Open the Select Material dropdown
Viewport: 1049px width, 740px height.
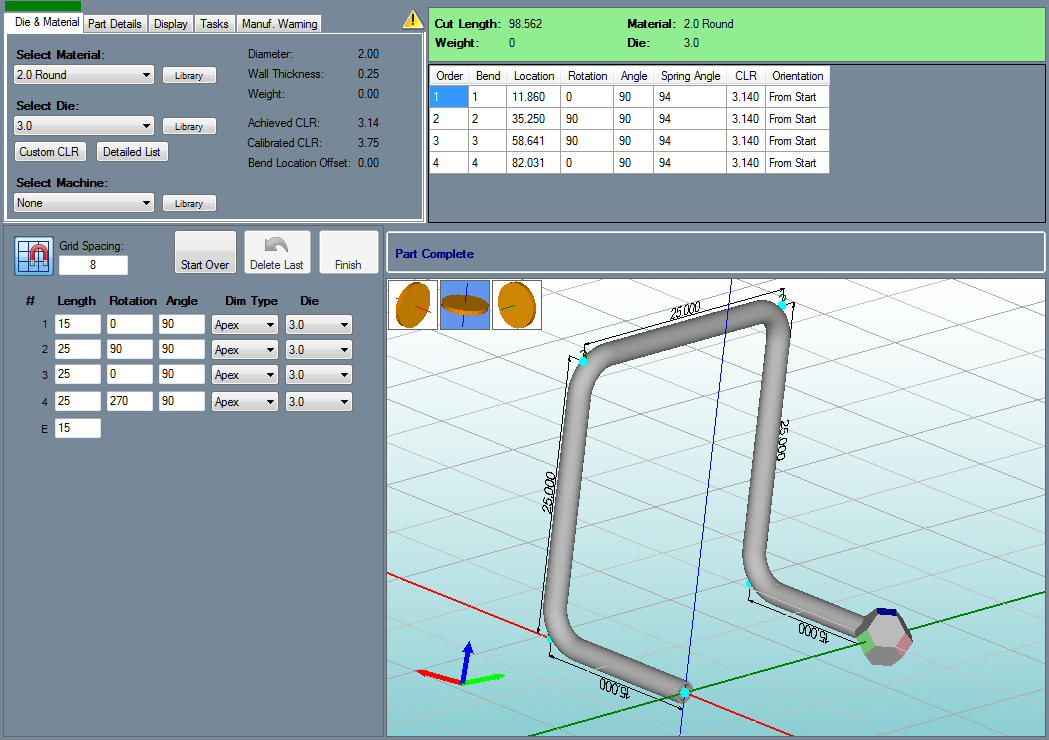click(84, 75)
